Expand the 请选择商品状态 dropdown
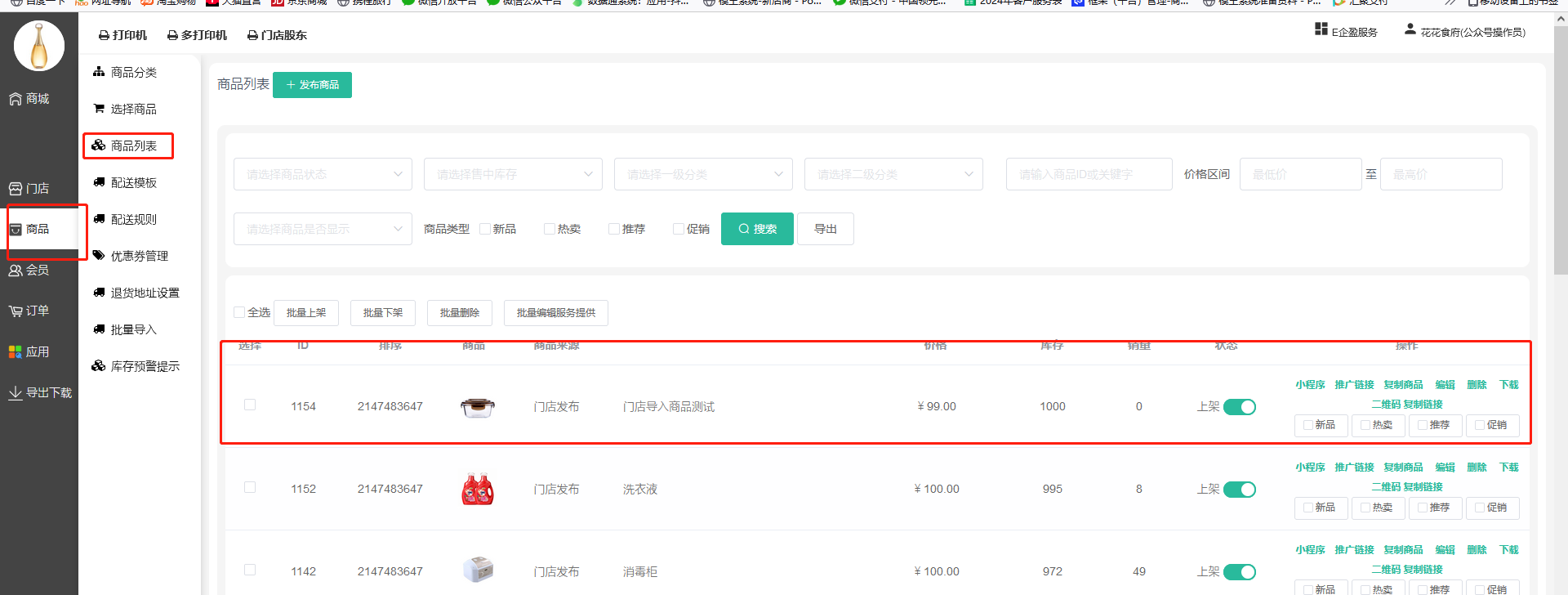Screen dimensions: 1568x595 [x=323, y=174]
